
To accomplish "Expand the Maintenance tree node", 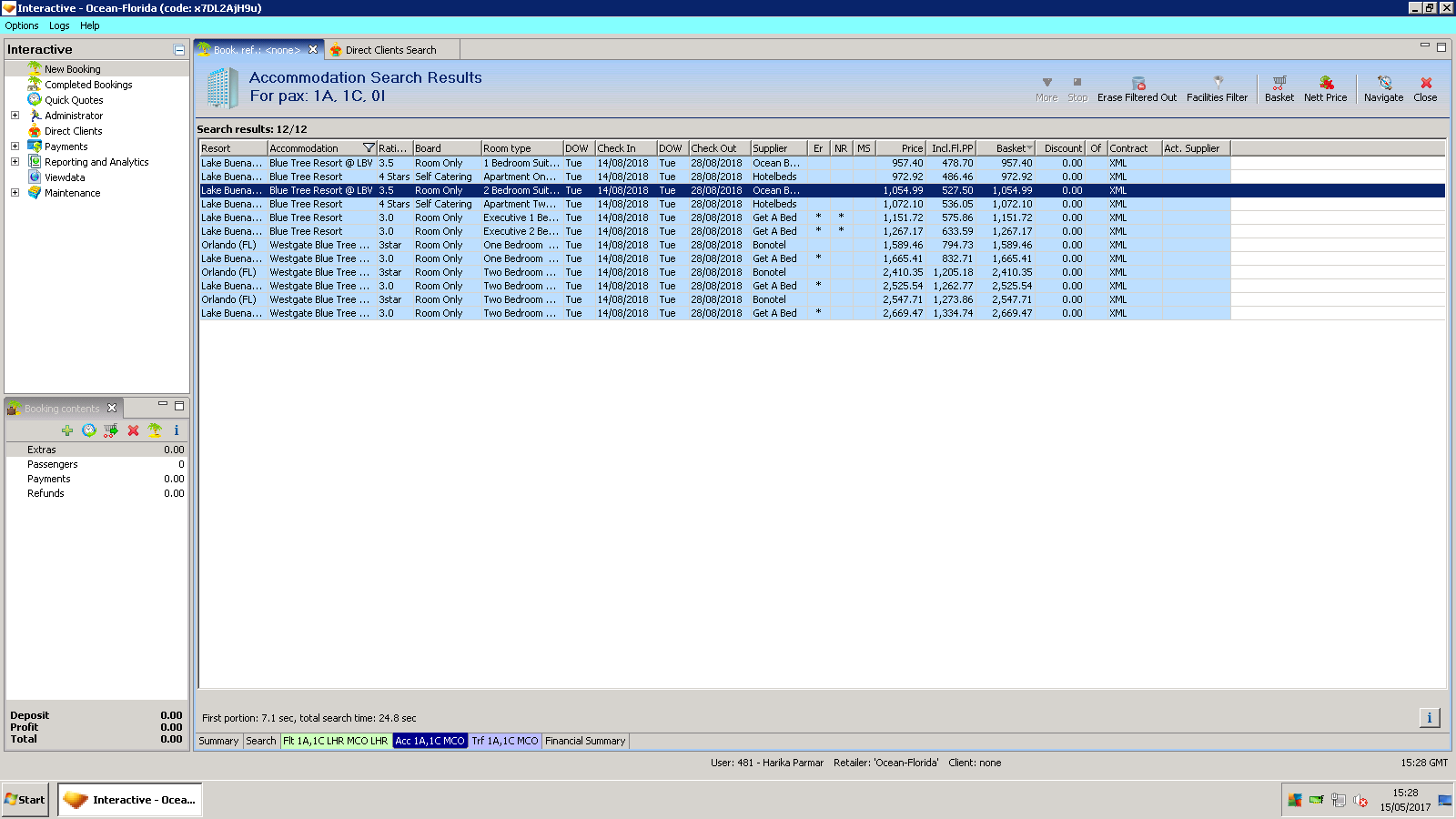I will click(15, 193).
